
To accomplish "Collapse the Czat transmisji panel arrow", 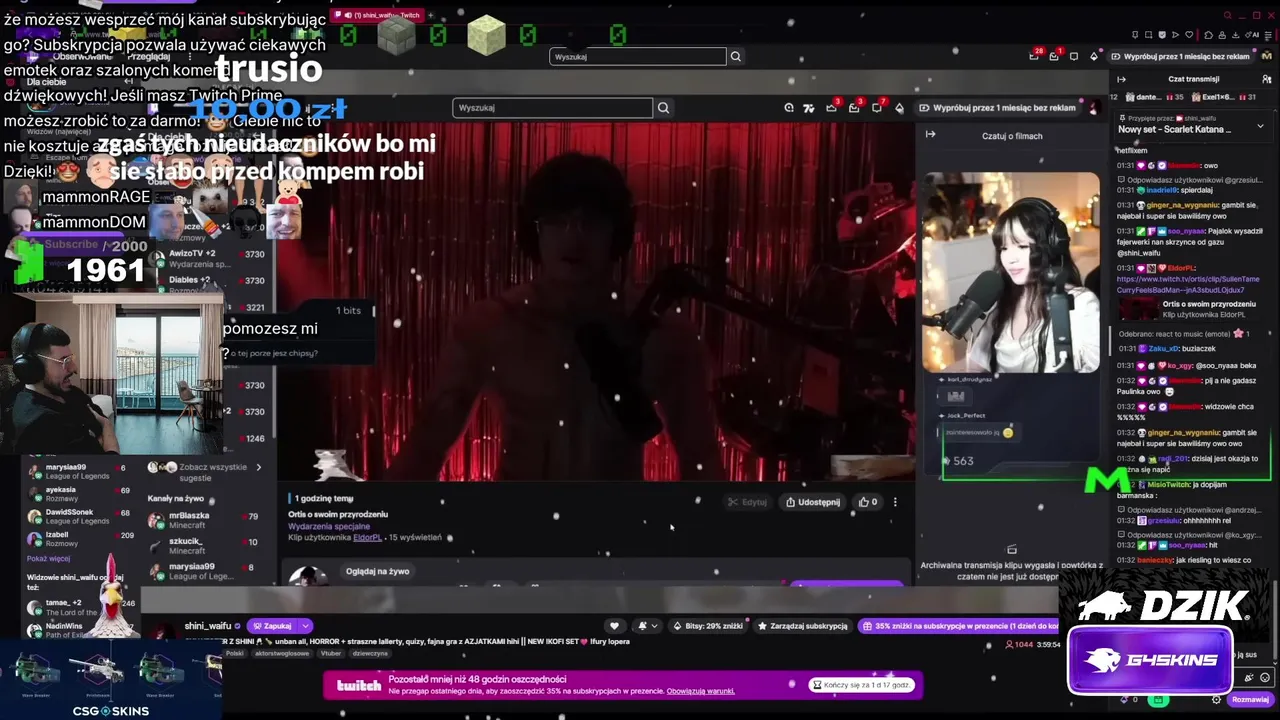I will pyautogui.click(x=1121, y=79).
